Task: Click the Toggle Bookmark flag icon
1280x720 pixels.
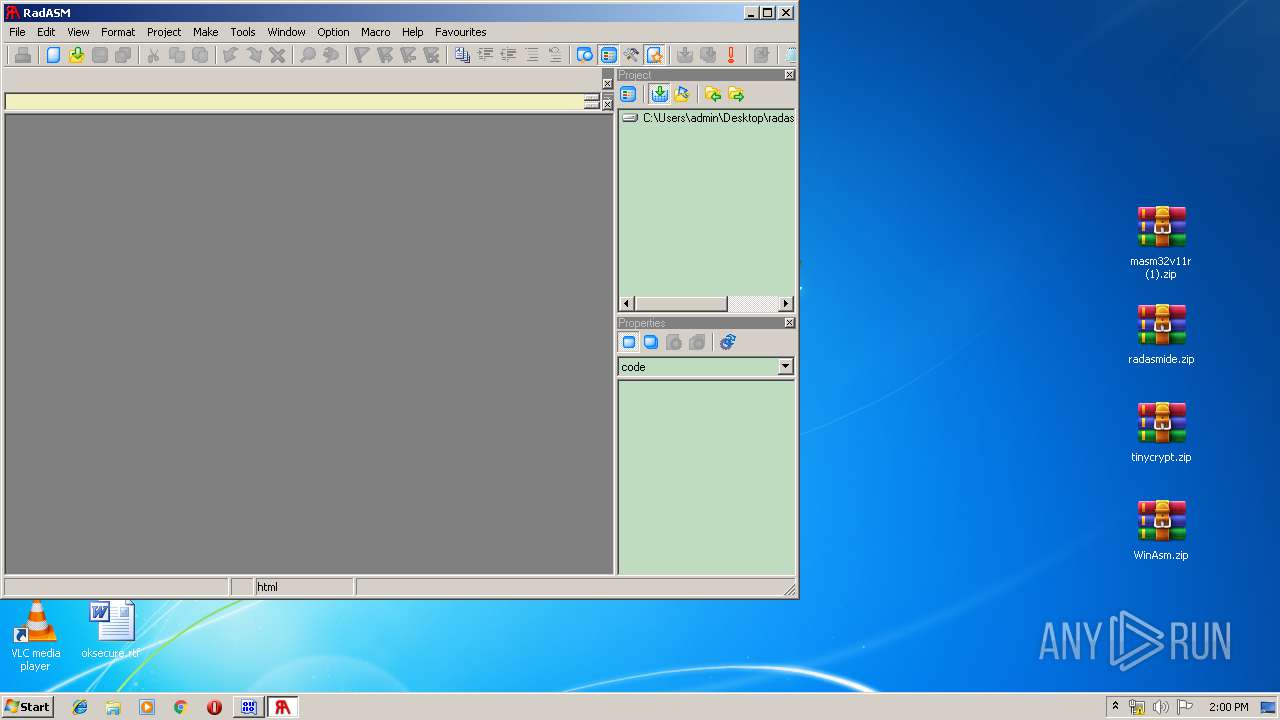Action: 361,55
